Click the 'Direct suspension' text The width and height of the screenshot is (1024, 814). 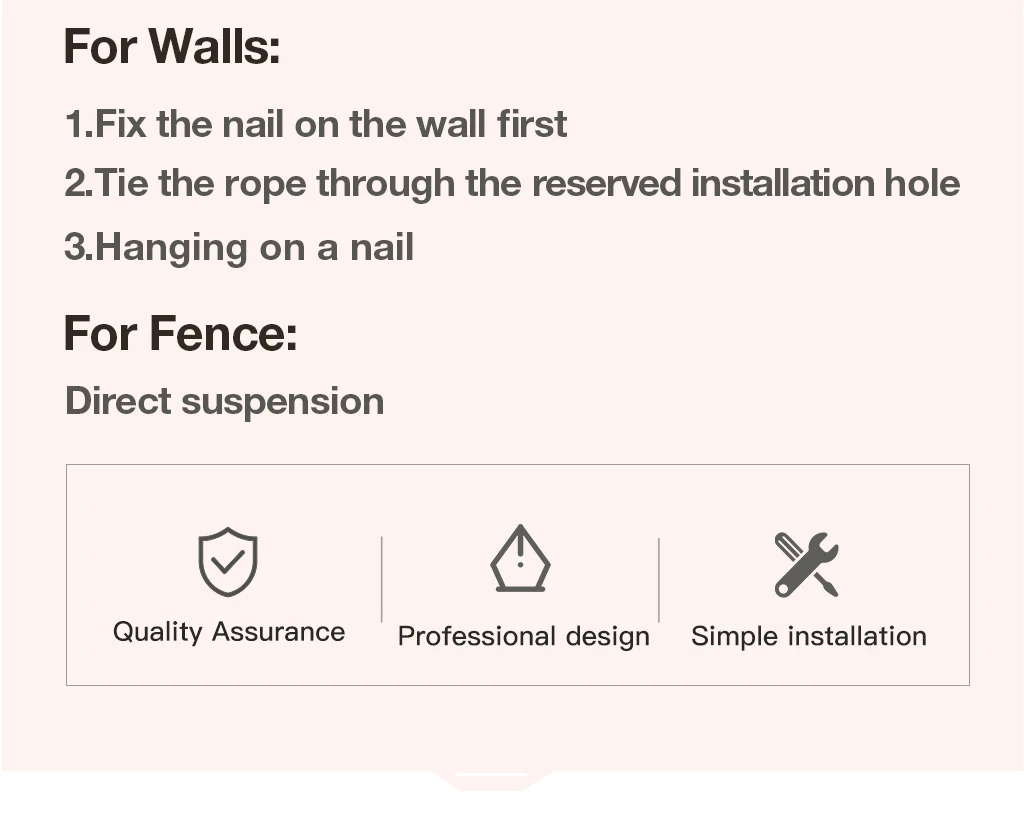click(224, 401)
